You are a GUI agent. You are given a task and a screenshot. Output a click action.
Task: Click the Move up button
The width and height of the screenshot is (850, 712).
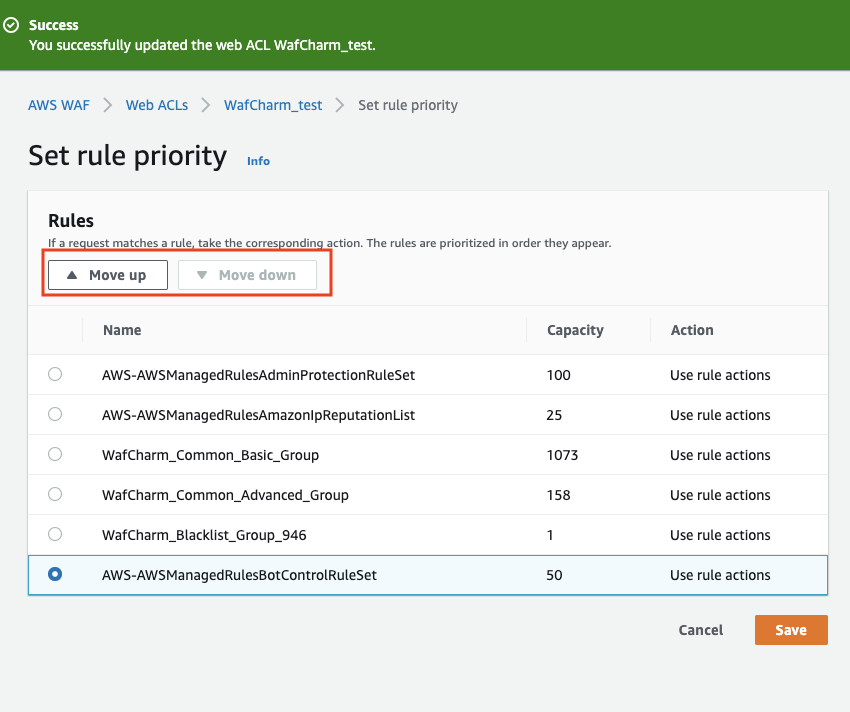click(x=108, y=275)
